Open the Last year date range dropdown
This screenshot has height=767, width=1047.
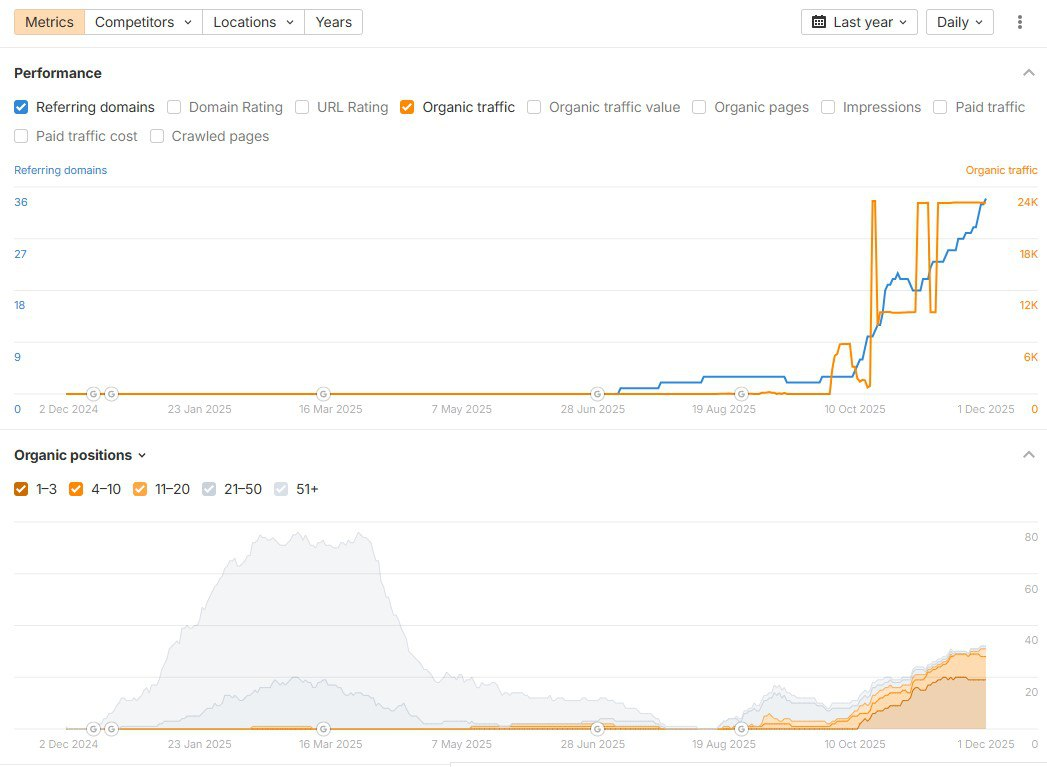(859, 22)
